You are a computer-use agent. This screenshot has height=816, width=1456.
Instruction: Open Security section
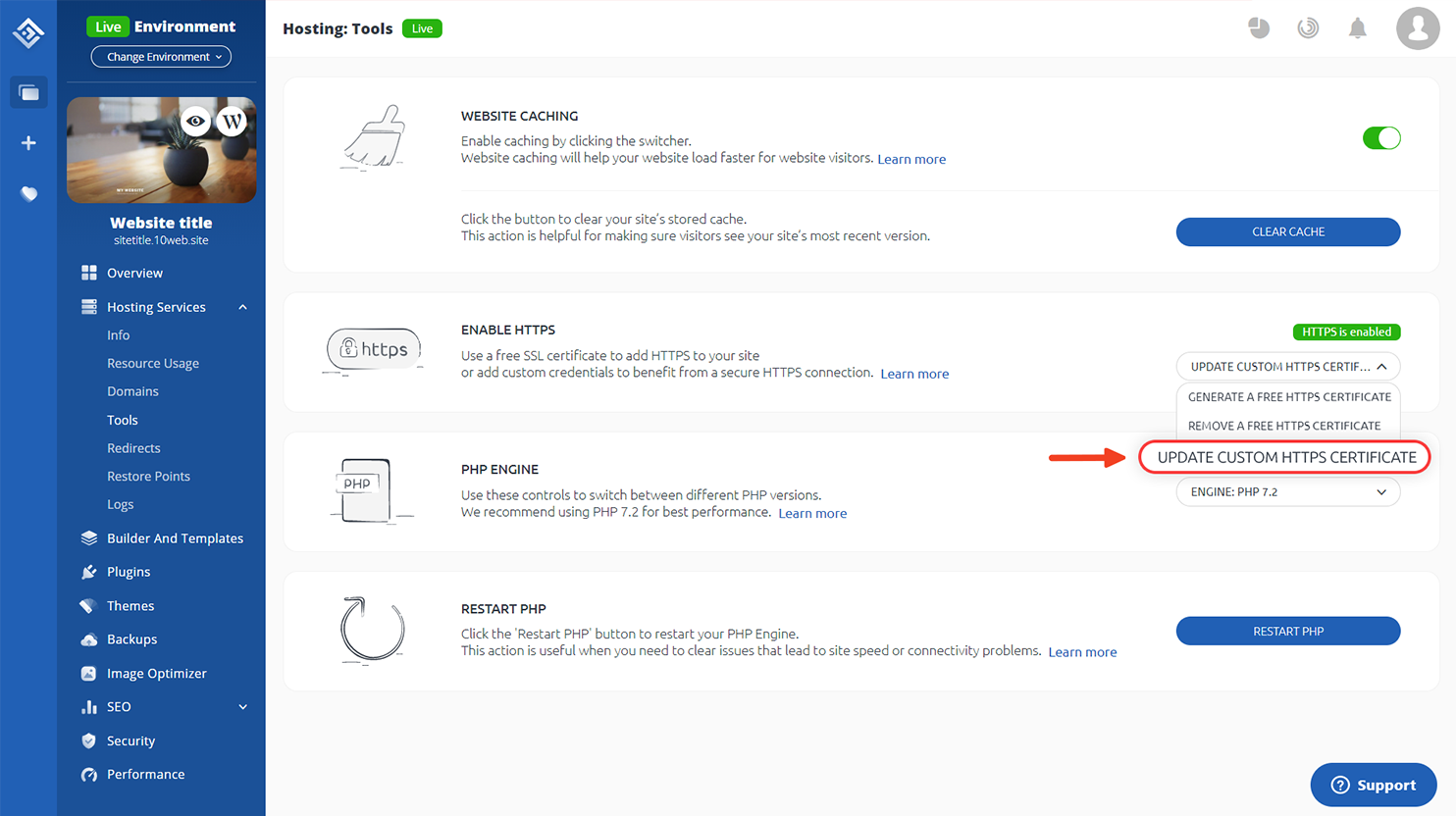point(130,741)
